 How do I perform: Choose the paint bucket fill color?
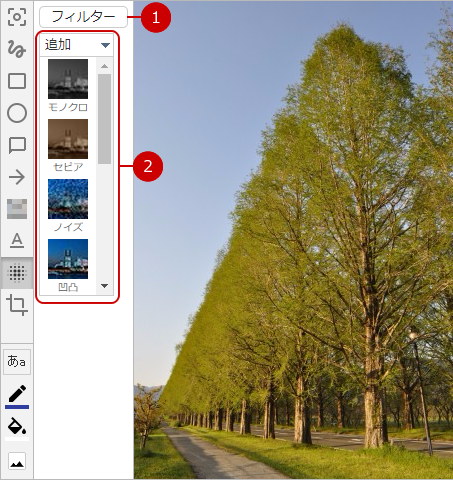[17, 428]
